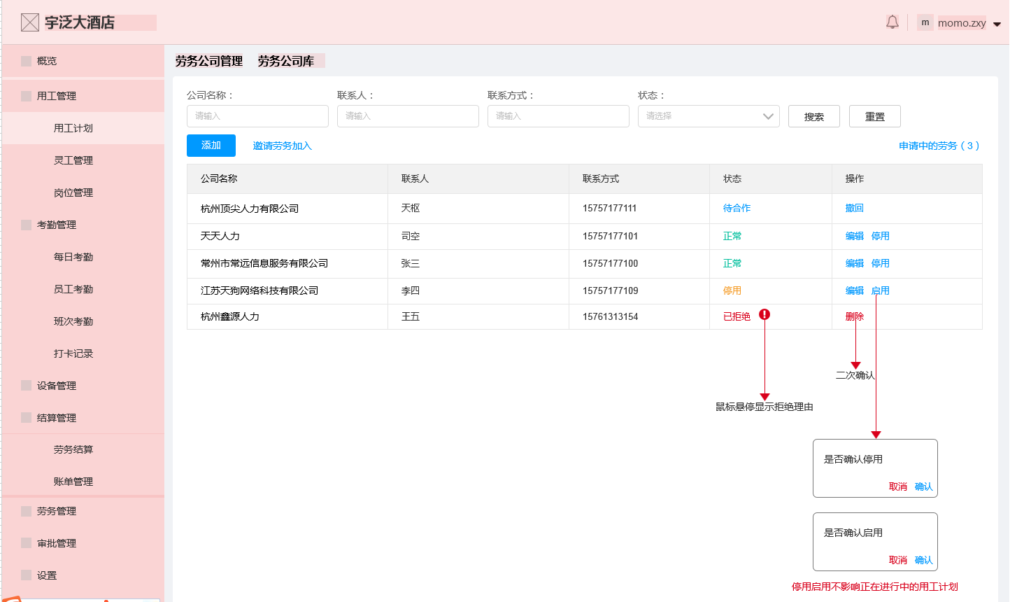Click 编辑 for 江苏天狗网络科技有限公司
The image size is (1024, 602).
854,291
